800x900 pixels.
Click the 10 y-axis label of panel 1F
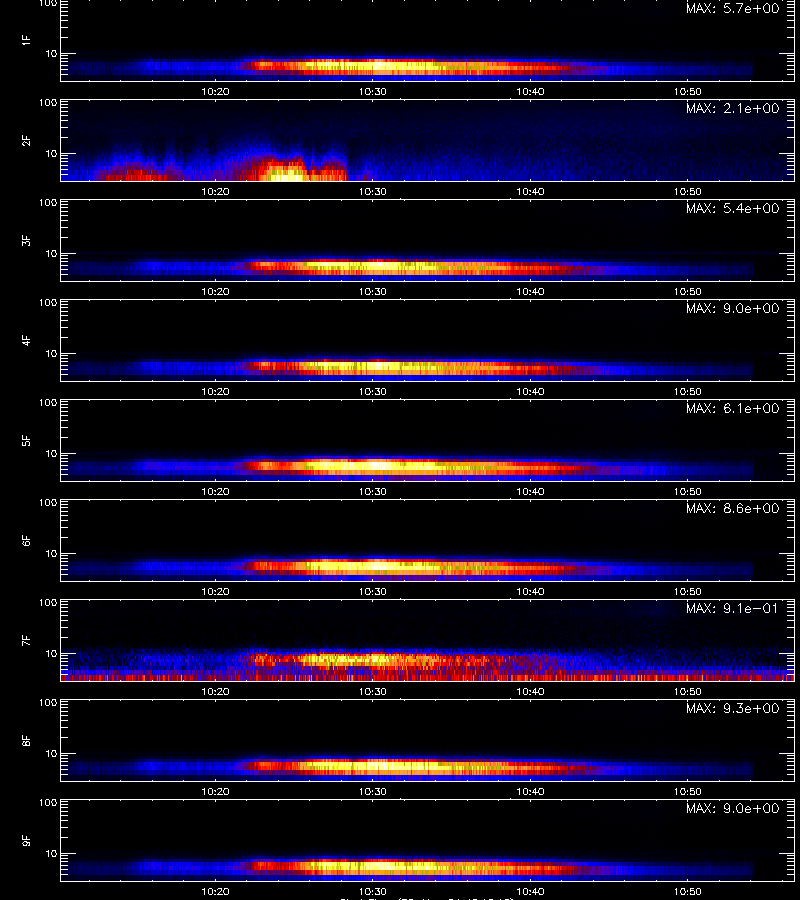pos(52,53)
